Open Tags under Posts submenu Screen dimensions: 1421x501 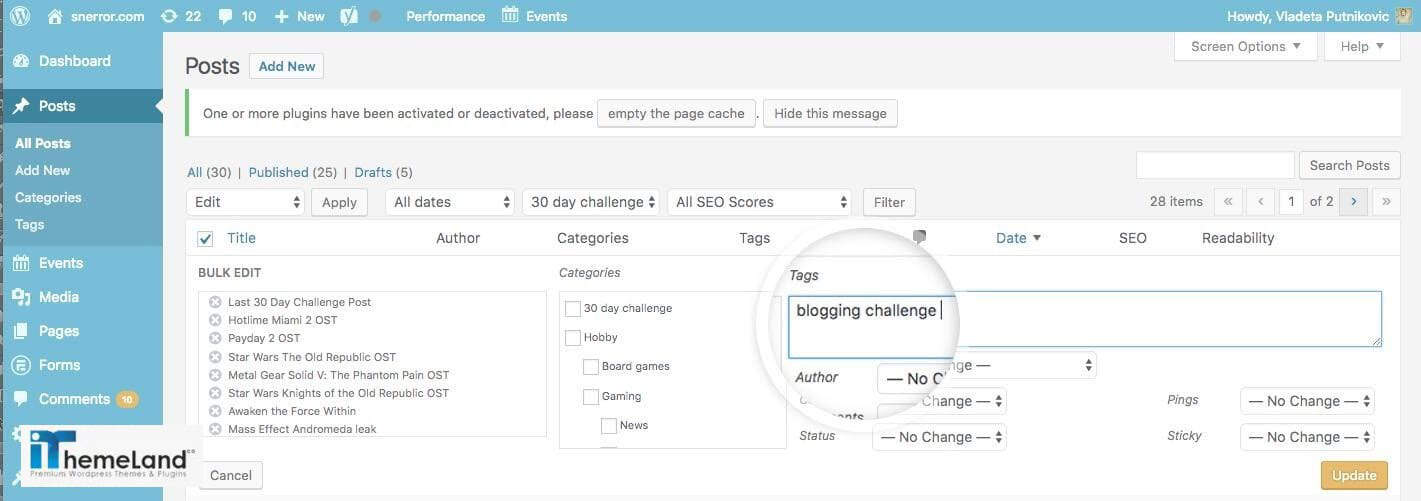coord(29,224)
